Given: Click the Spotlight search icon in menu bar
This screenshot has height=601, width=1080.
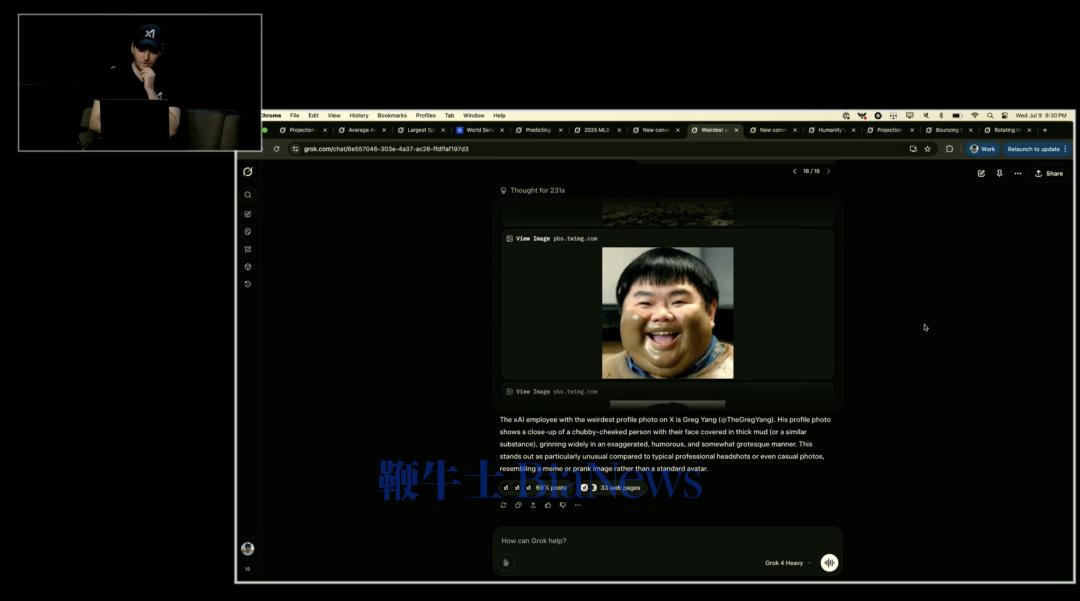Looking at the screenshot, I should [x=990, y=116].
